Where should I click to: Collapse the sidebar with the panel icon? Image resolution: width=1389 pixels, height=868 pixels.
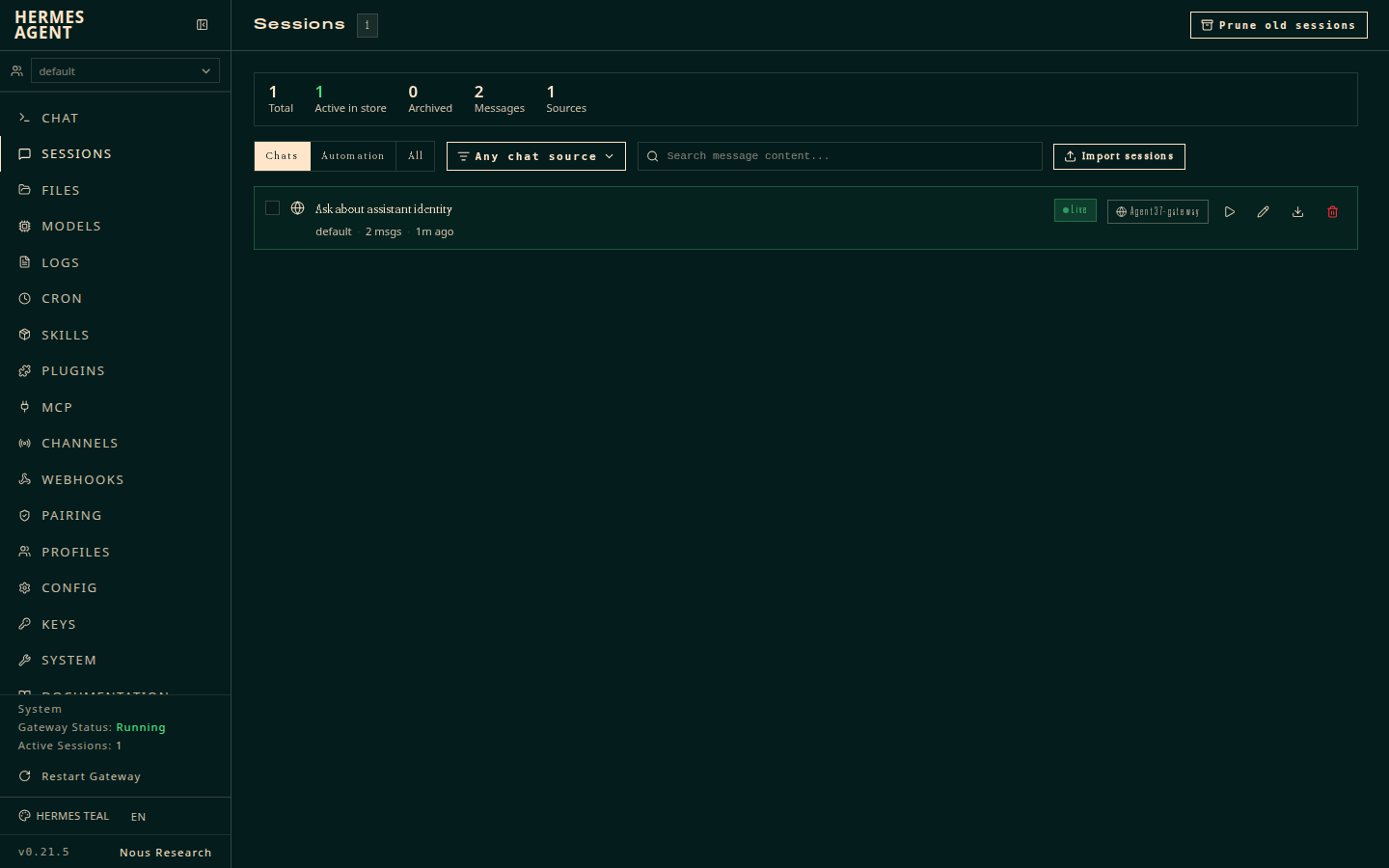point(203,25)
